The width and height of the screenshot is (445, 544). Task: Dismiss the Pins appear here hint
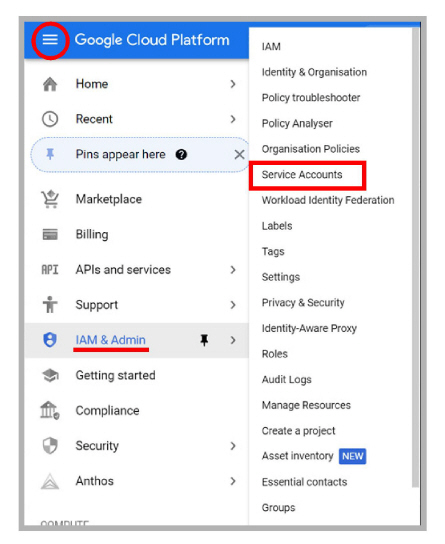coord(239,154)
